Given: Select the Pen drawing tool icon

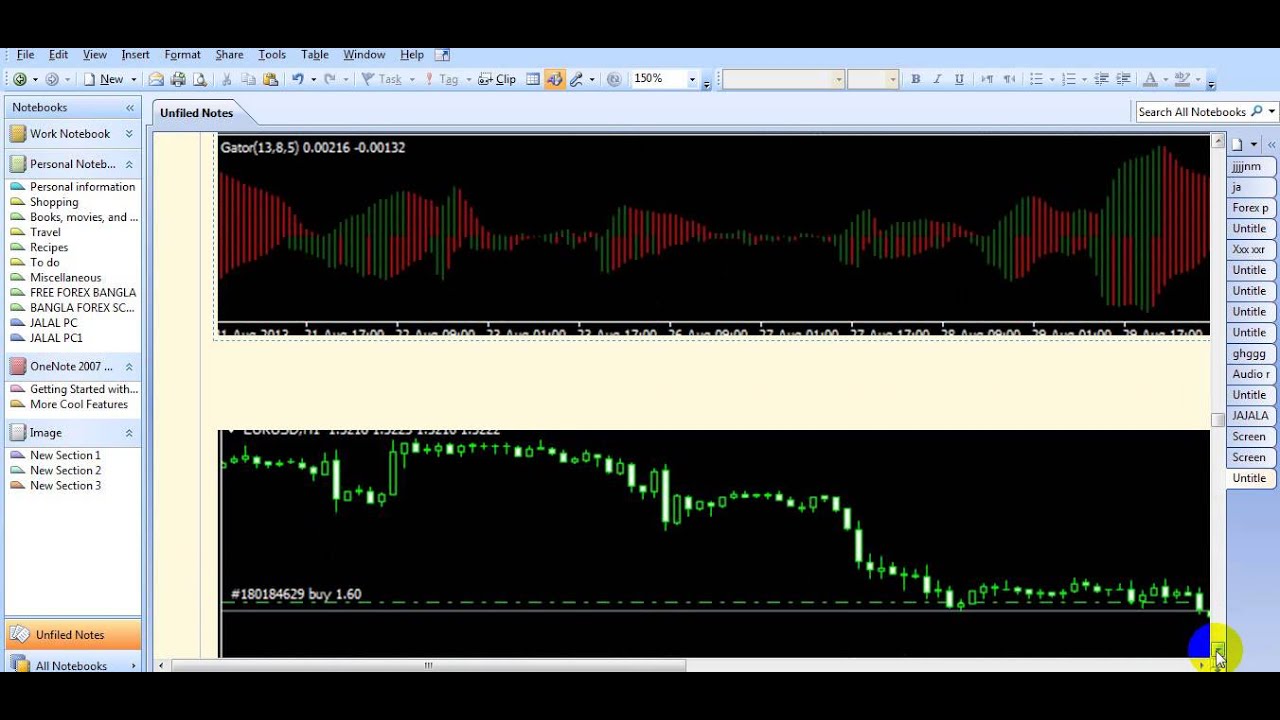Looking at the screenshot, I should 576,79.
